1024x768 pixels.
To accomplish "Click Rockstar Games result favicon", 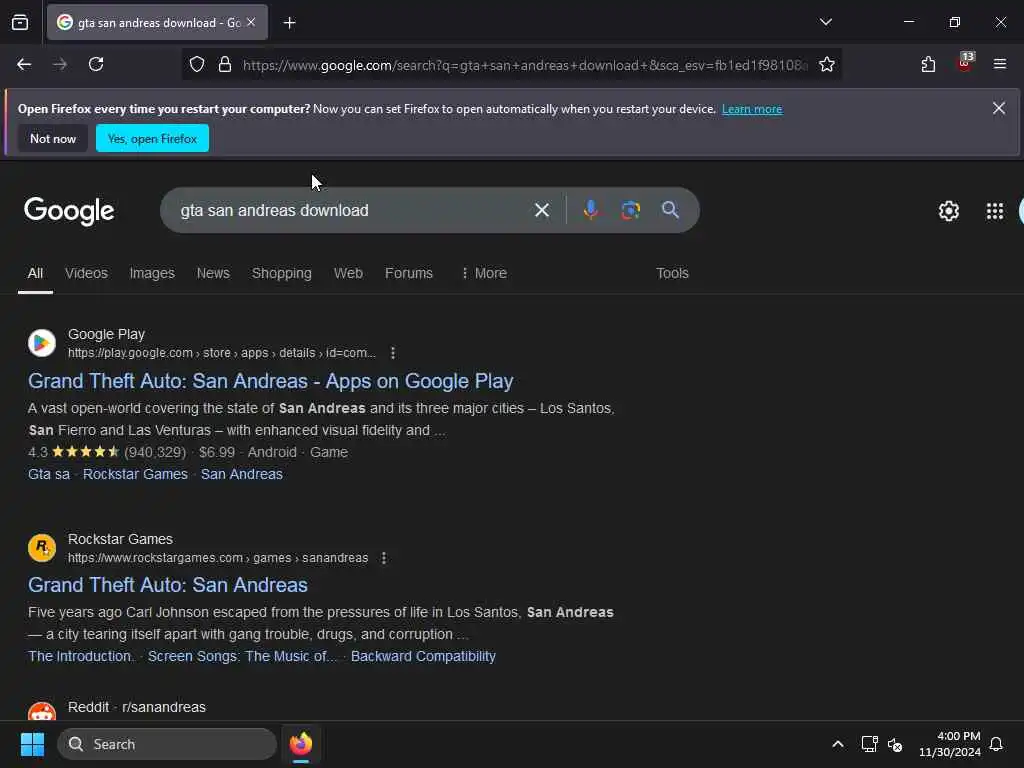I will coord(42,548).
